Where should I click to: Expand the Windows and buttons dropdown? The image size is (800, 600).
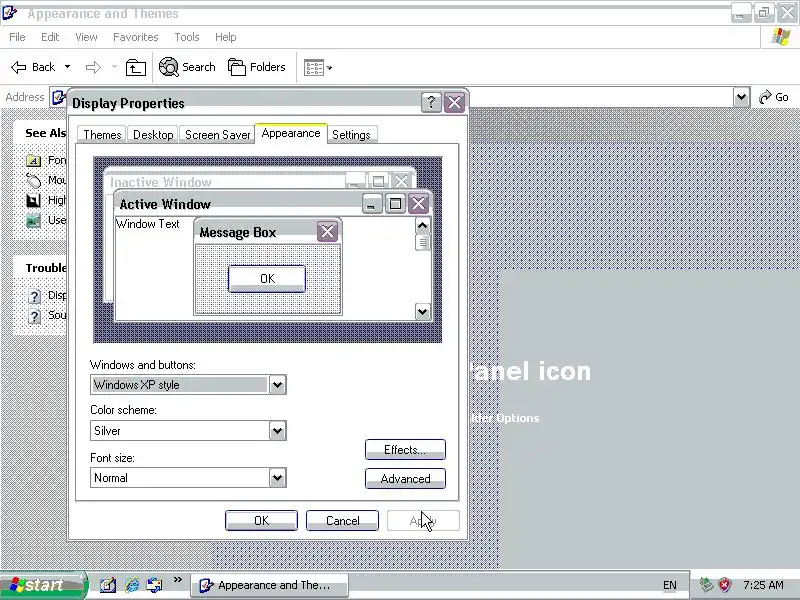coord(278,385)
